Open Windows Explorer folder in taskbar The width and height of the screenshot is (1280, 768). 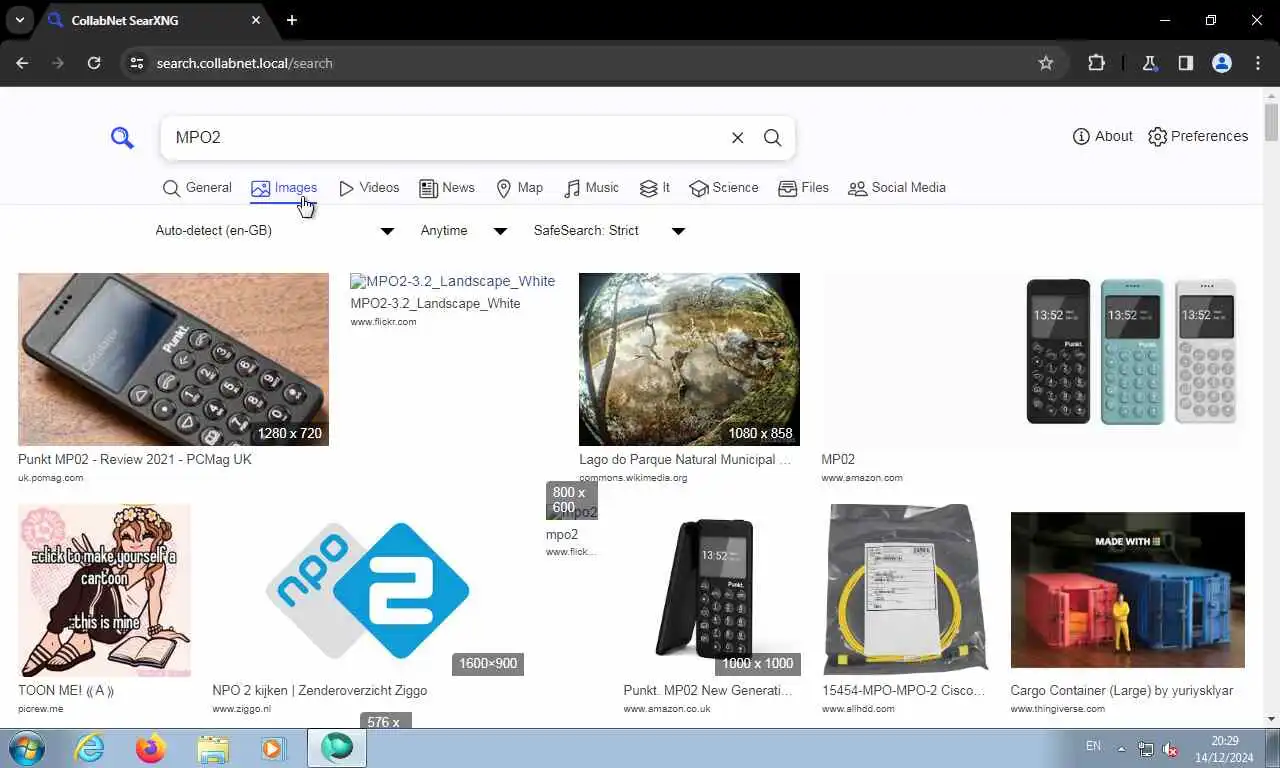(213, 748)
